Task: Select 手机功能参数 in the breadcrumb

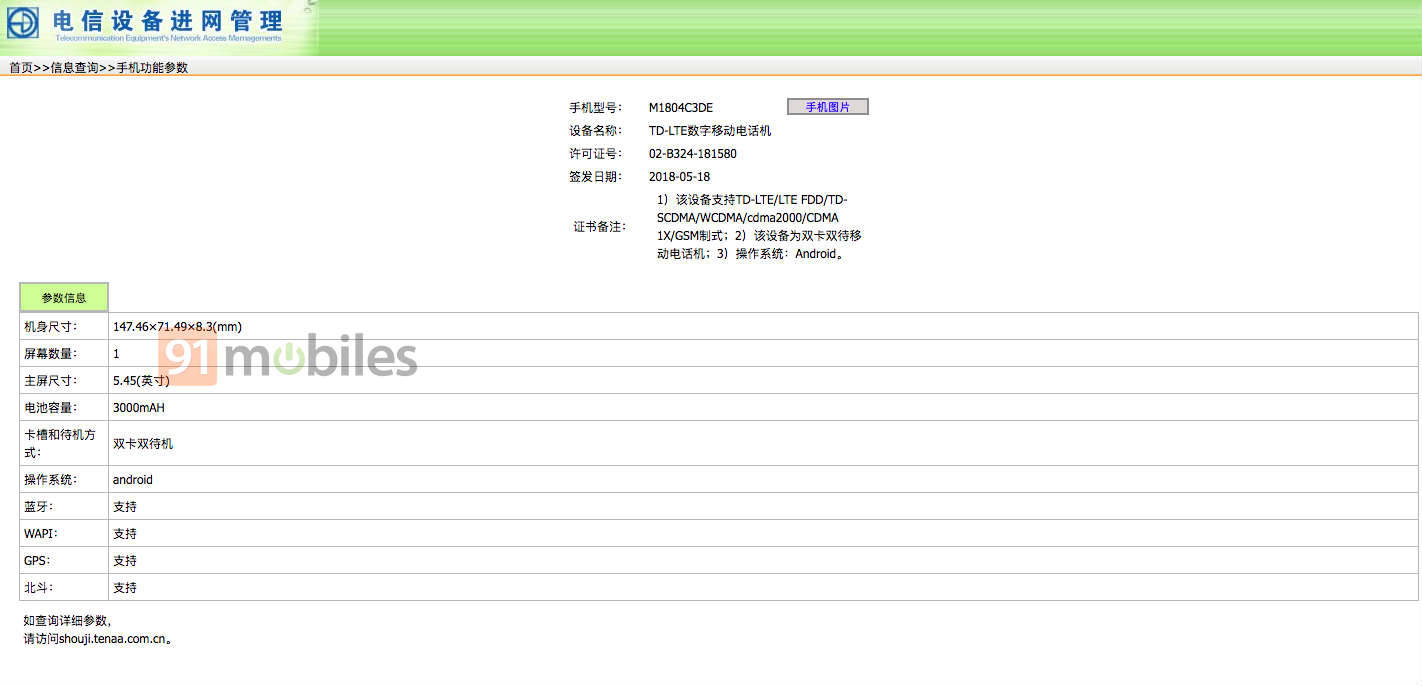Action: click(152, 68)
